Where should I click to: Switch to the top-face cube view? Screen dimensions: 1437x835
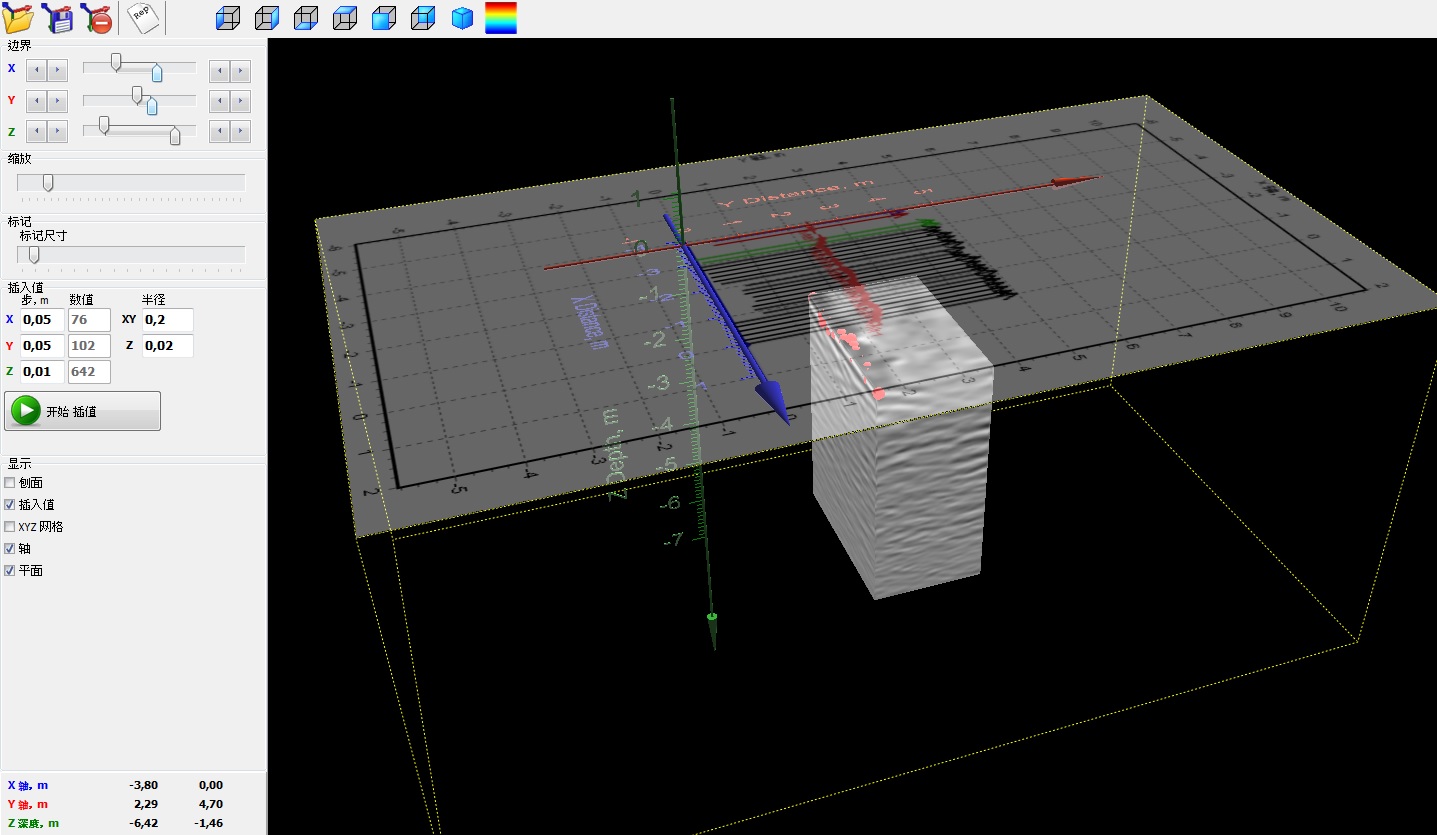(x=345, y=18)
